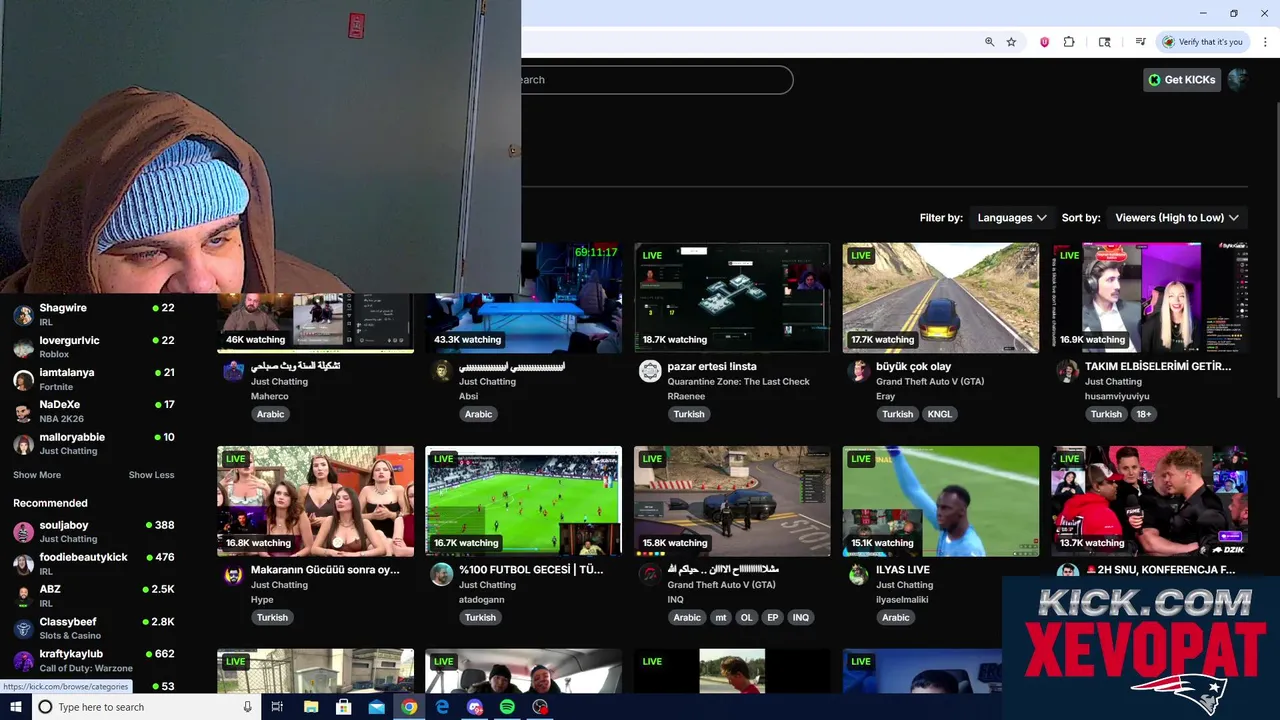This screenshot has height=720, width=1280.
Task: Click the Quarantine Zone: The Last Check category
Action: pyautogui.click(x=738, y=381)
